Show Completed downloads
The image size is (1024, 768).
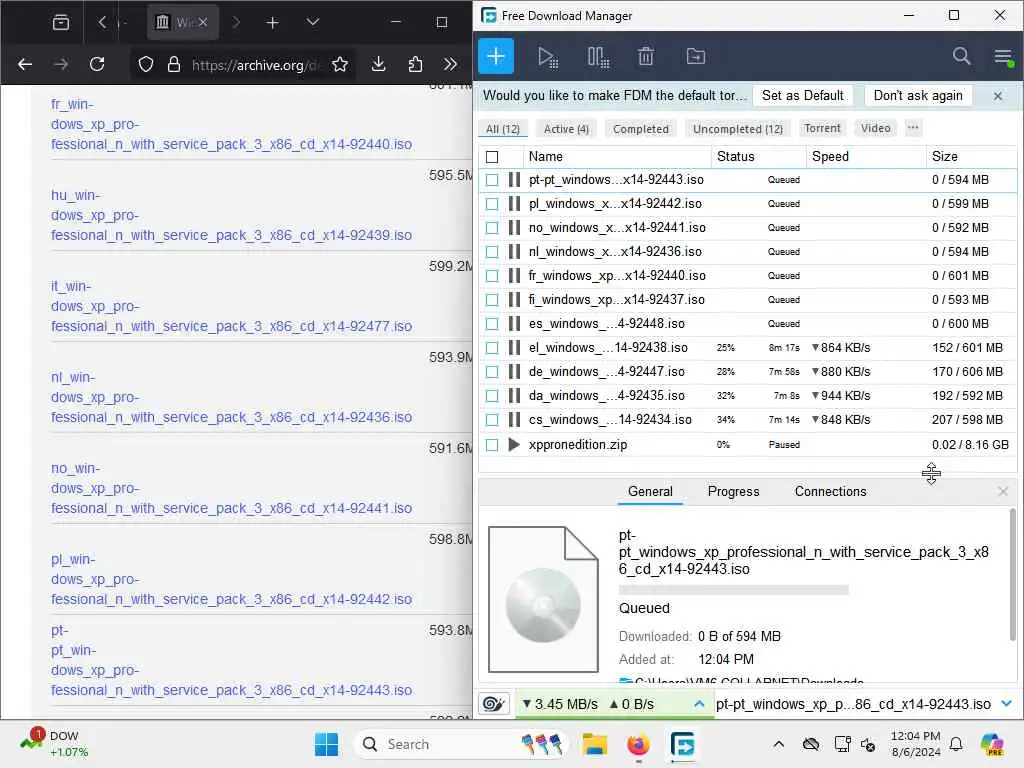pos(641,129)
